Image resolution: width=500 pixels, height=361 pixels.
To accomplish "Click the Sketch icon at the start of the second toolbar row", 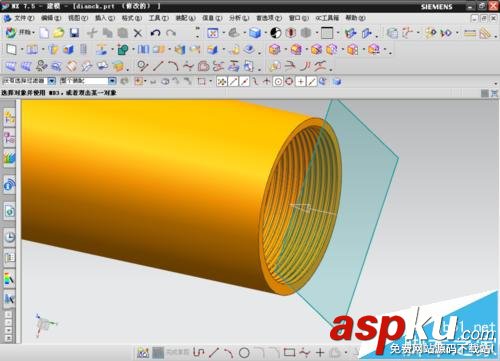I will click(x=11, y=49).
